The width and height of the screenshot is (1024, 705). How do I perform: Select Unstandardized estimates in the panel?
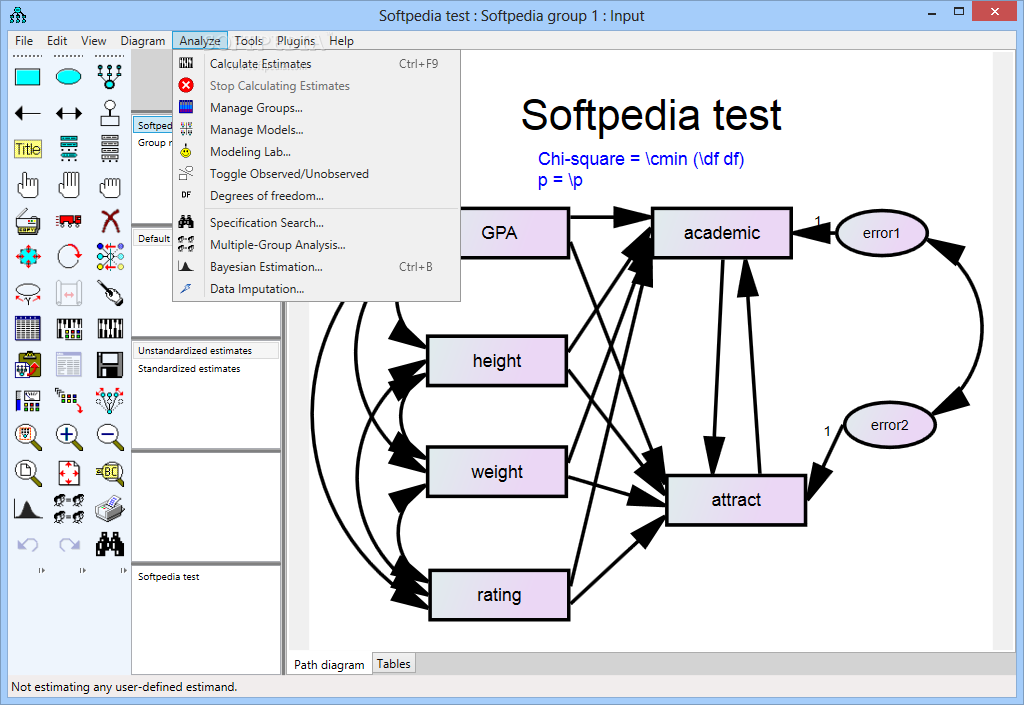point(206,351)
